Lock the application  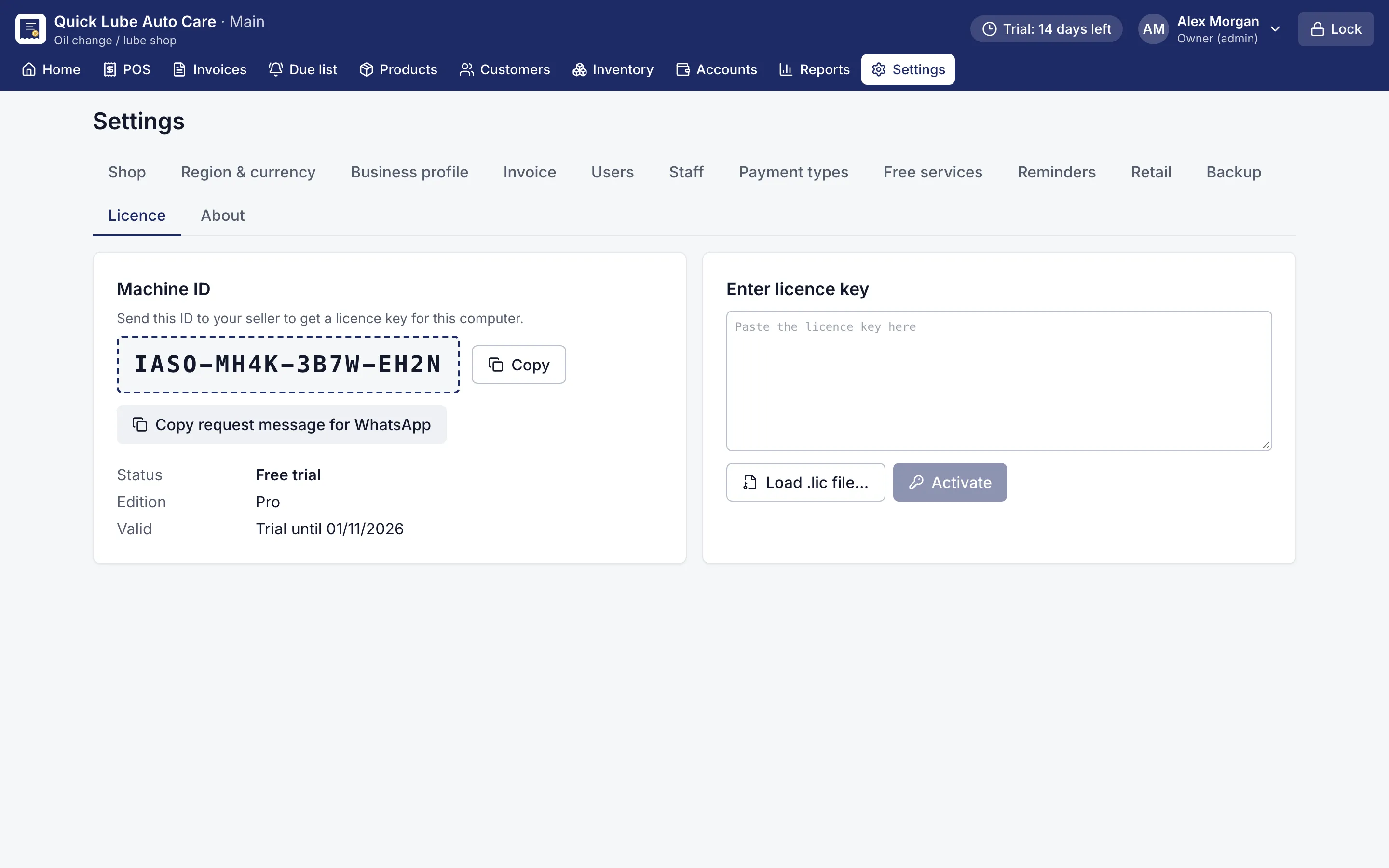[1335, 29]
